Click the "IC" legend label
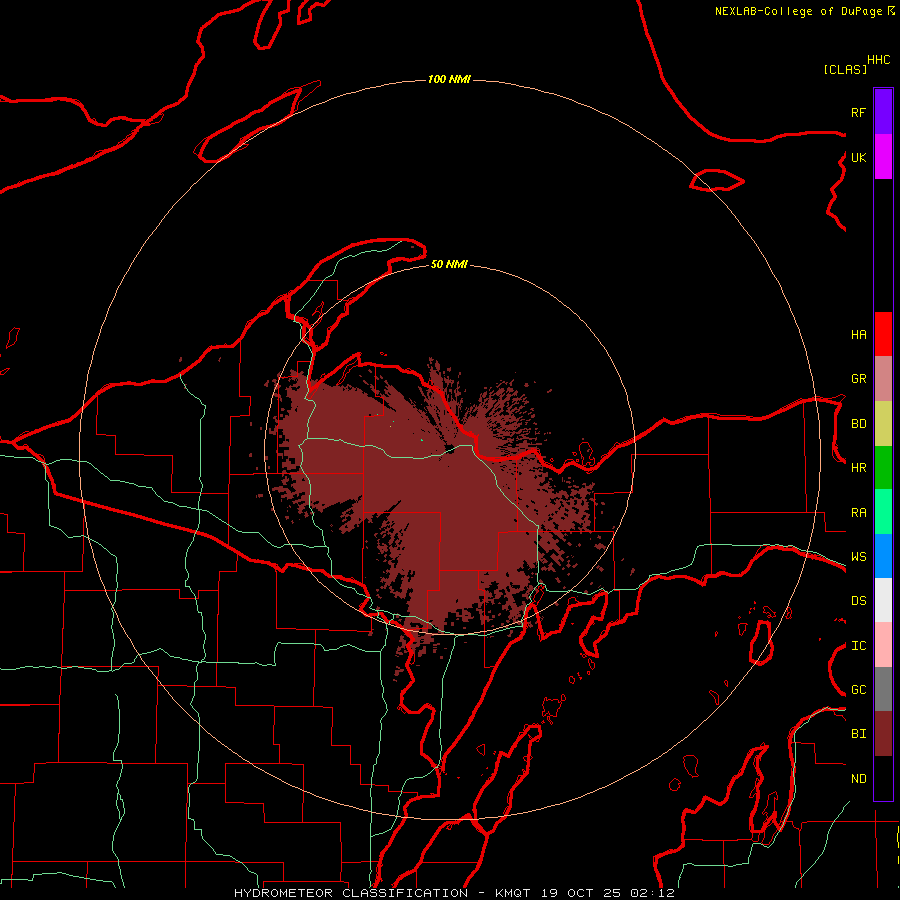 coord(858,646)
